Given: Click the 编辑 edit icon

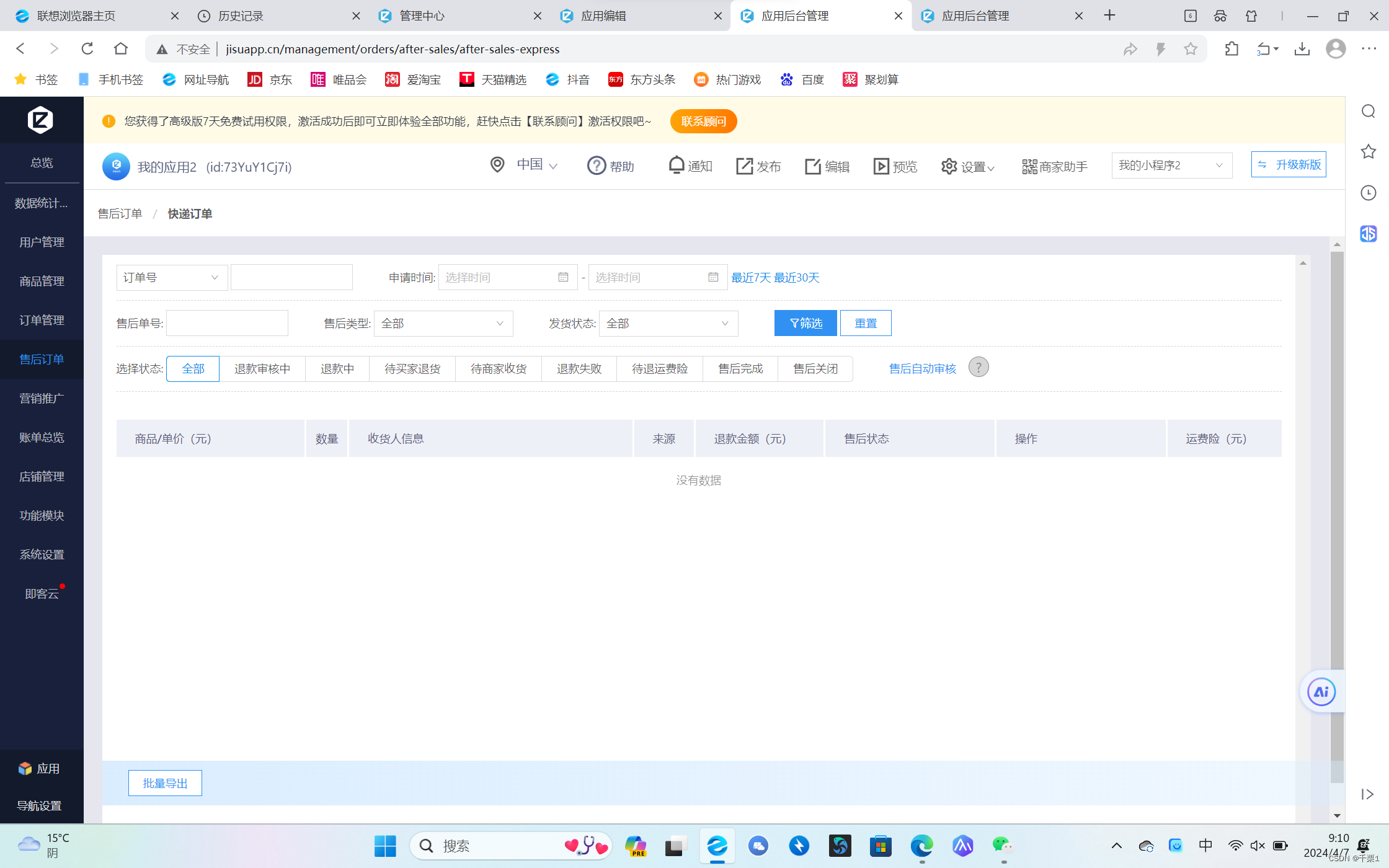Looking at the screenshot, I should pyautogui.click(x=812, y=166).
